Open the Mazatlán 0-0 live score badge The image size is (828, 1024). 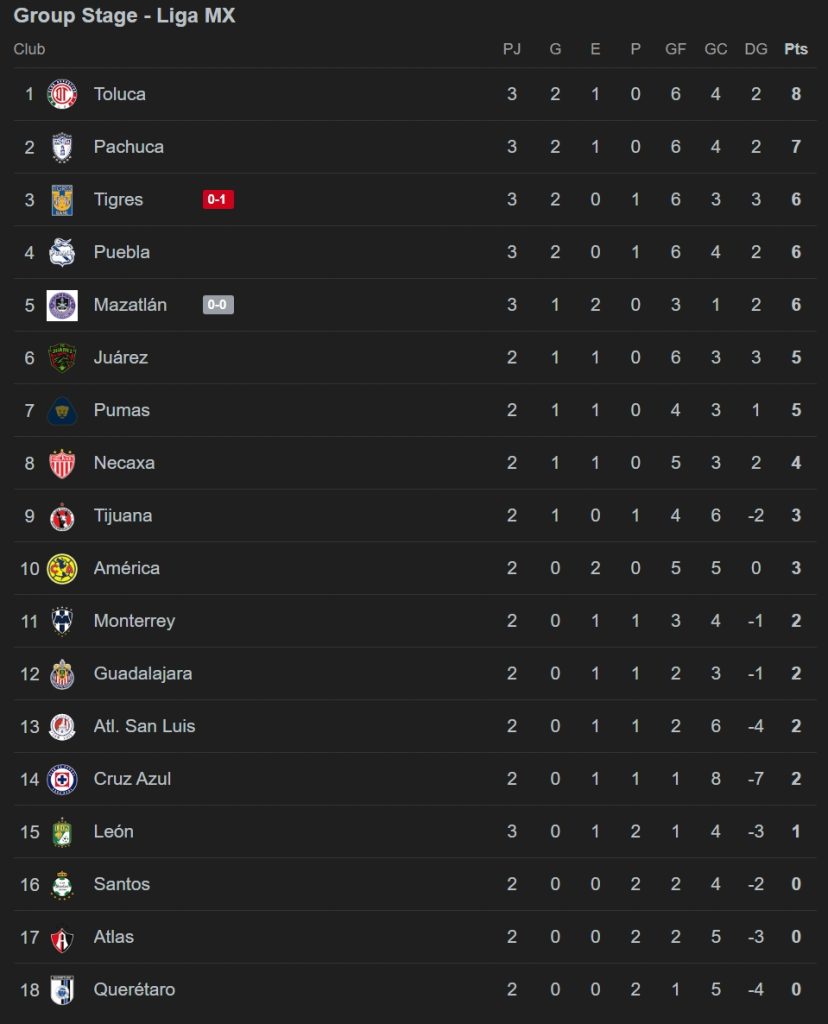pos(218,304)
